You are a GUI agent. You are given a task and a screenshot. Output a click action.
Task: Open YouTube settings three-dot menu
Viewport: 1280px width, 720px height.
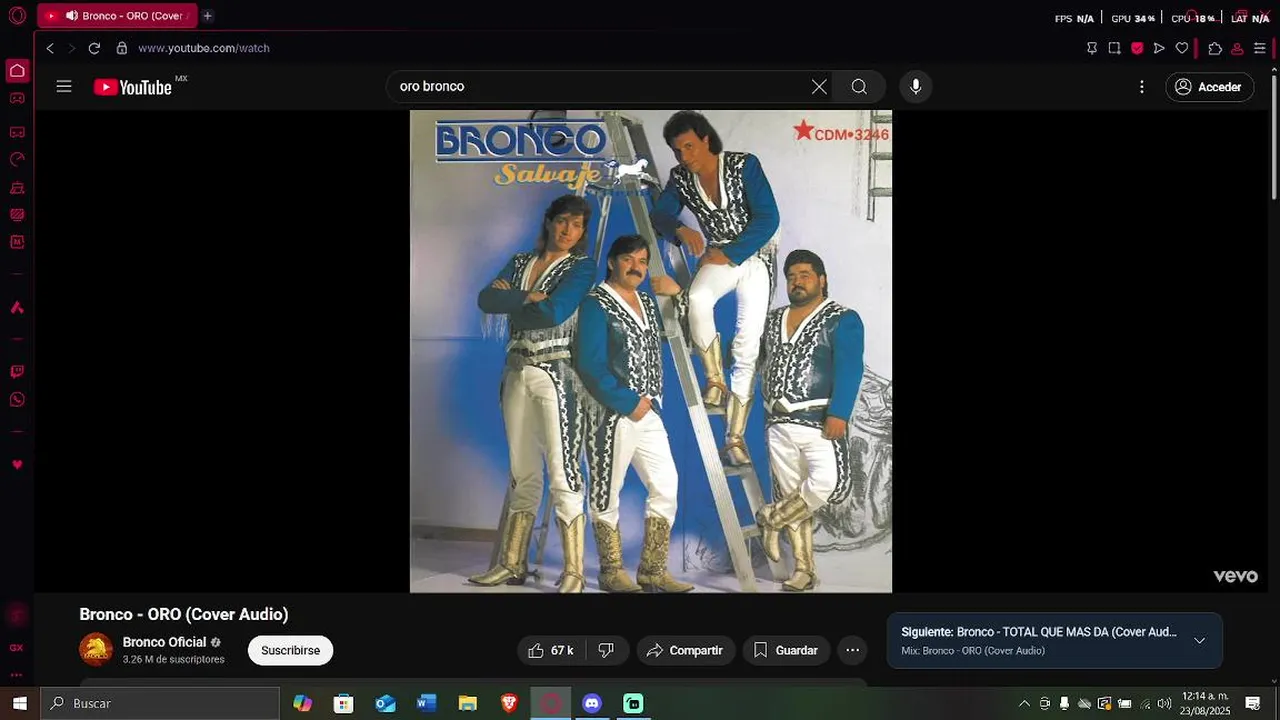(1142, 87)
